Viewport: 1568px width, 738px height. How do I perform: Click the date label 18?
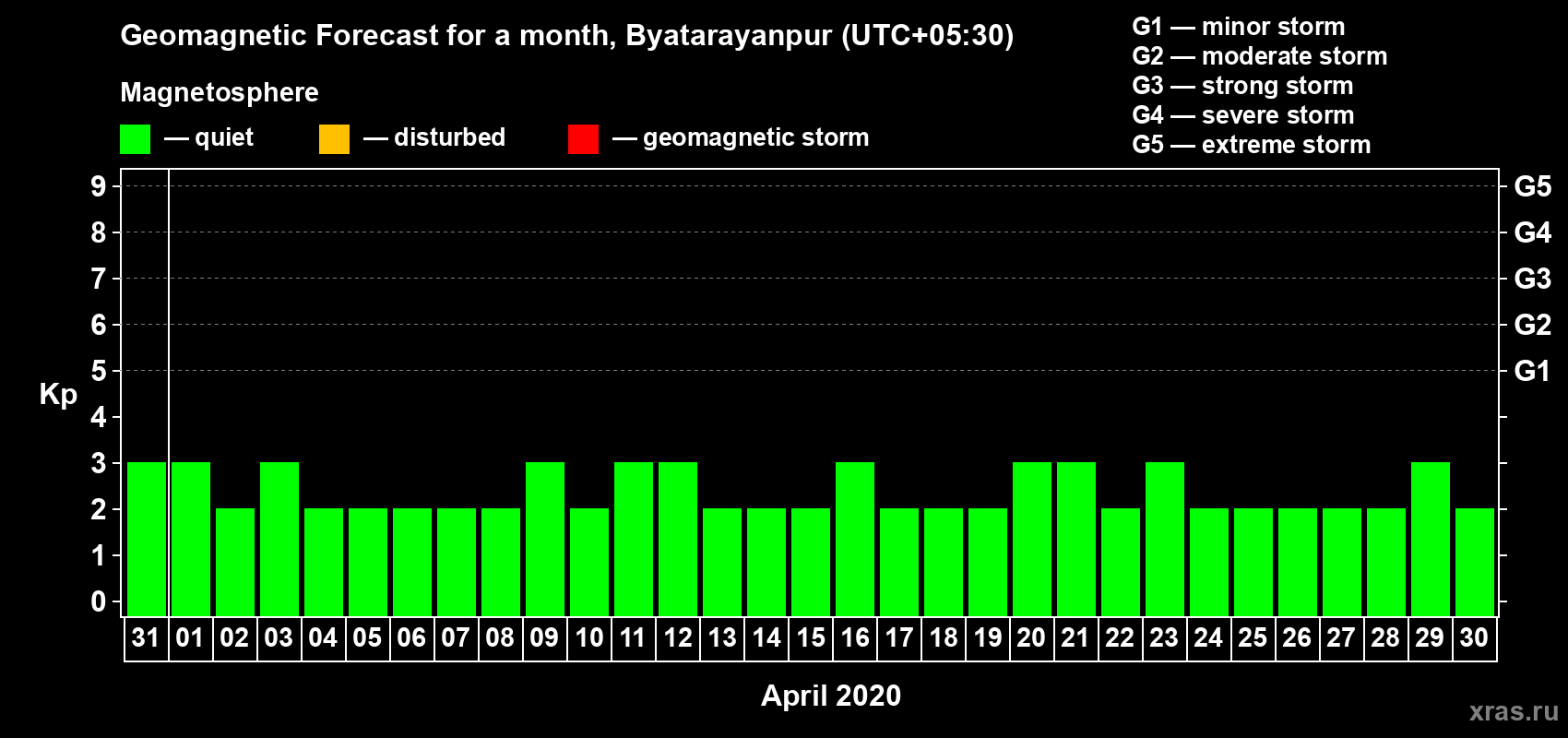point(944,637)
